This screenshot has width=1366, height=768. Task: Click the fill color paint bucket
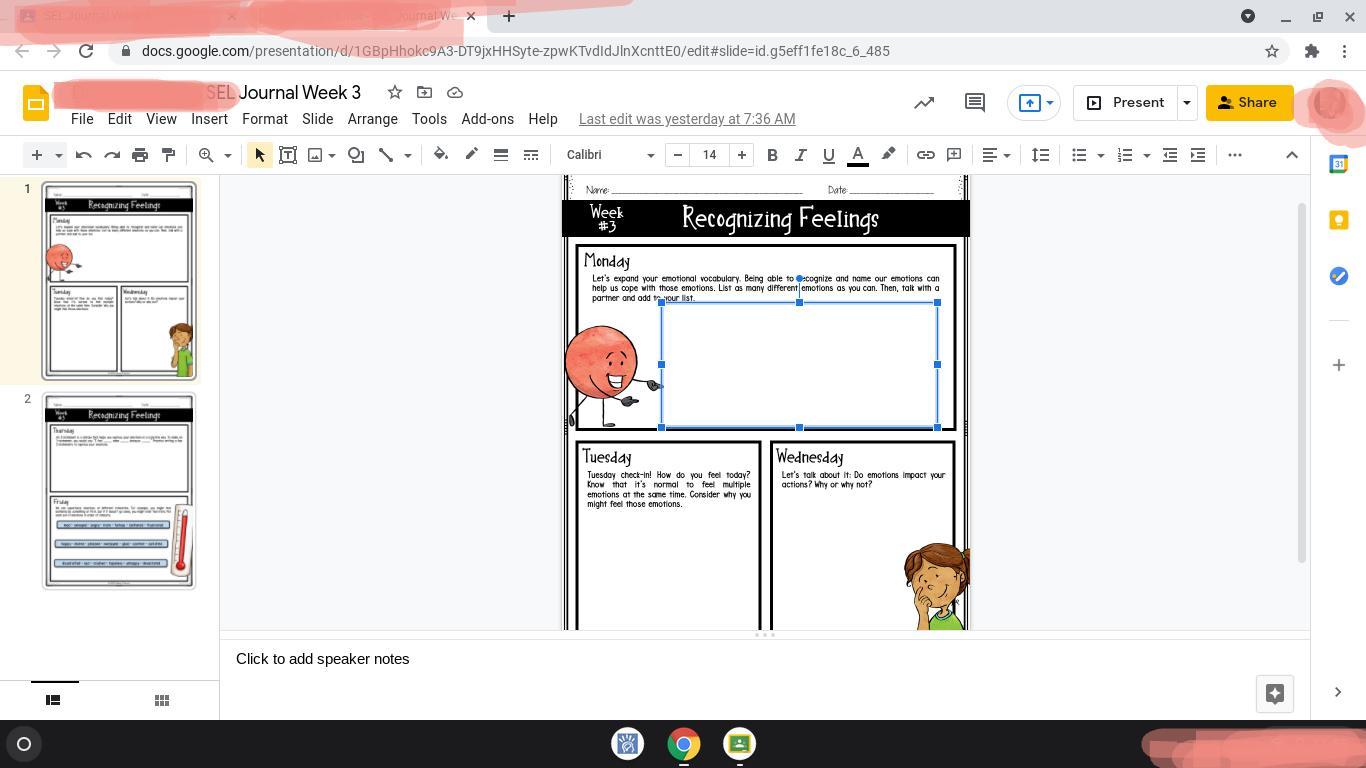pyautogui.click(x=441, y=155)
